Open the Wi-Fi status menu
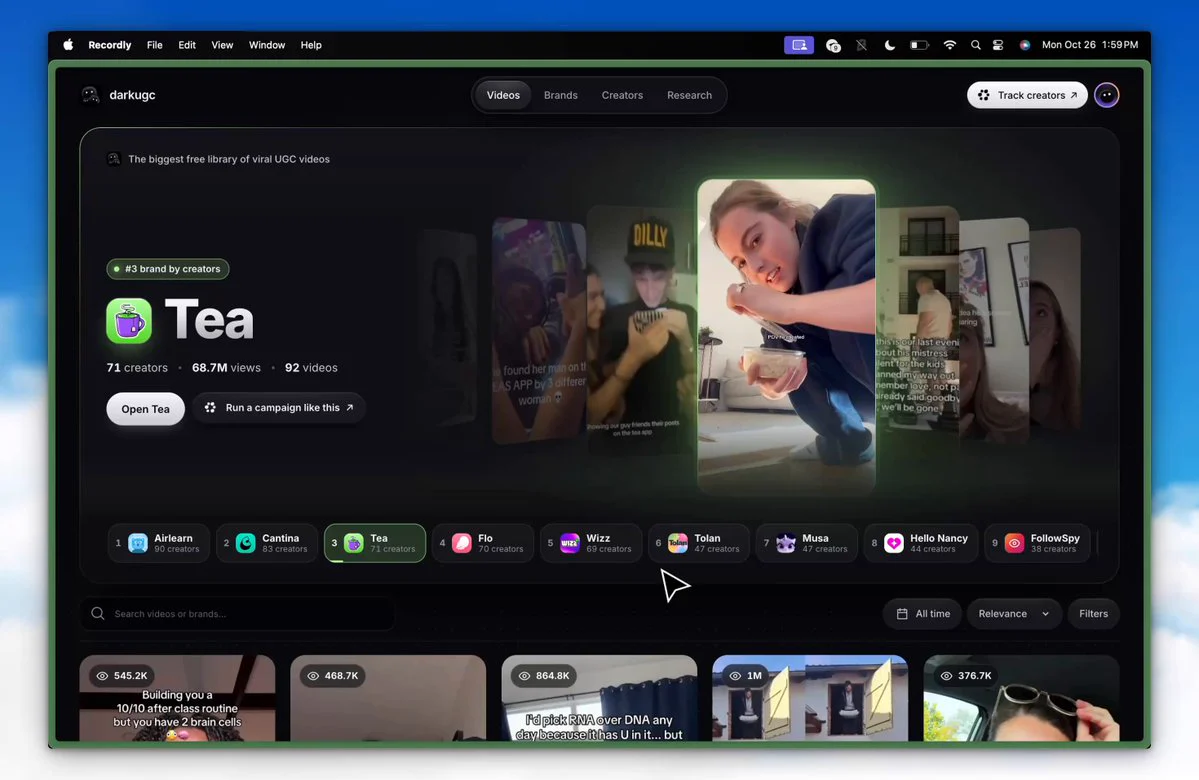This screenshot has width=1199, height=780. pos(949,45)
